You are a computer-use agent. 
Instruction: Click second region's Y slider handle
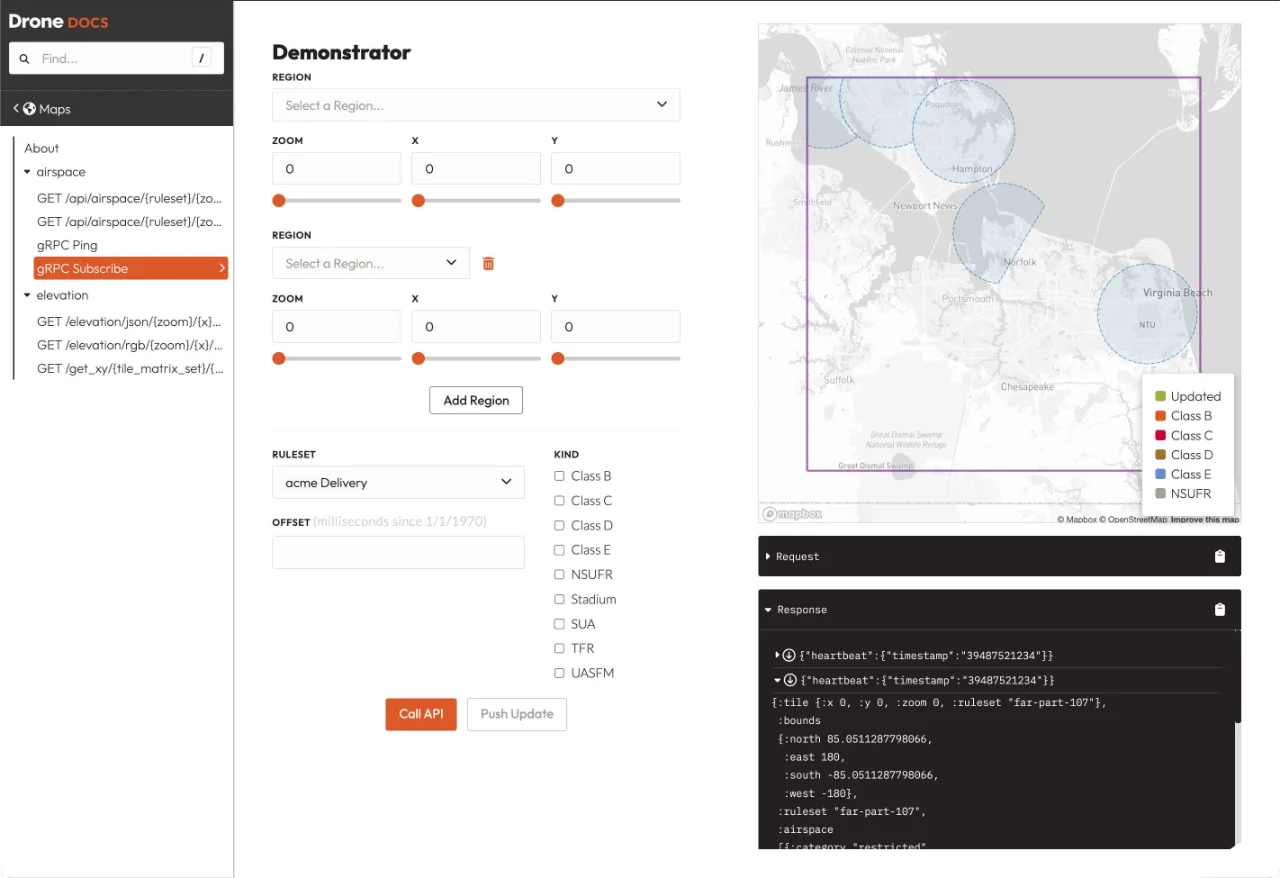click(x=558, y=358)
